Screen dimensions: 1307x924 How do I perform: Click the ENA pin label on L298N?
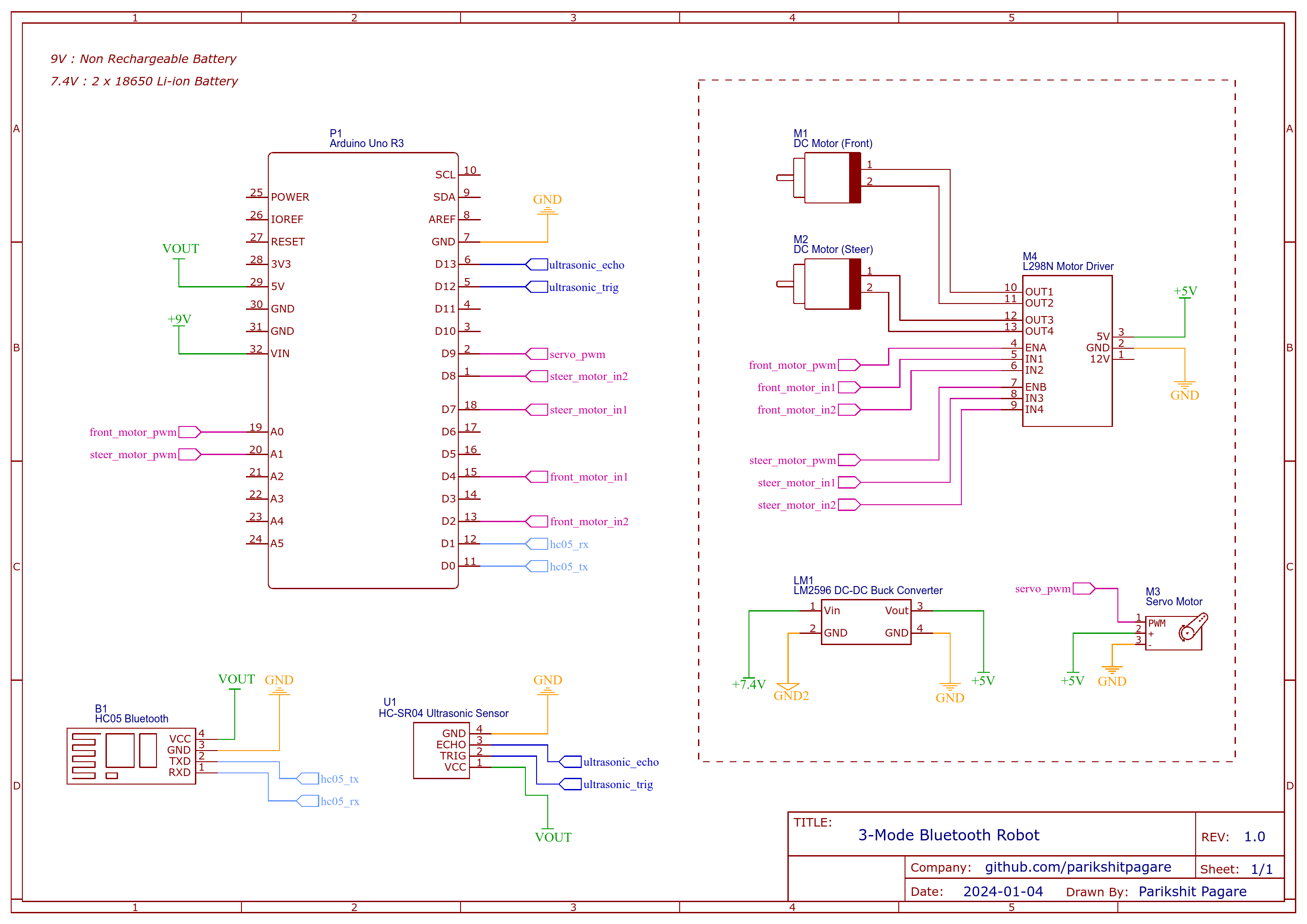(x=1036, y=348)
